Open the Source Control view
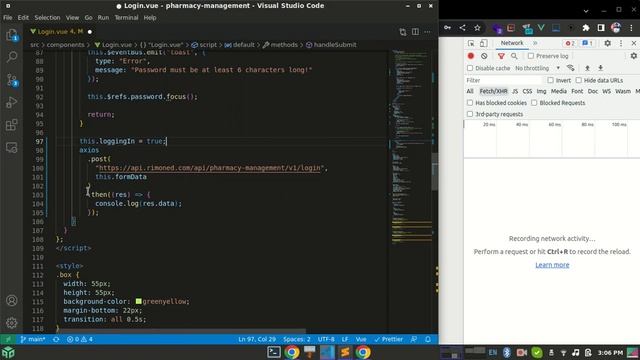Image resolution: width=640 pixels, height=360 pixels. tap(12, 80)
